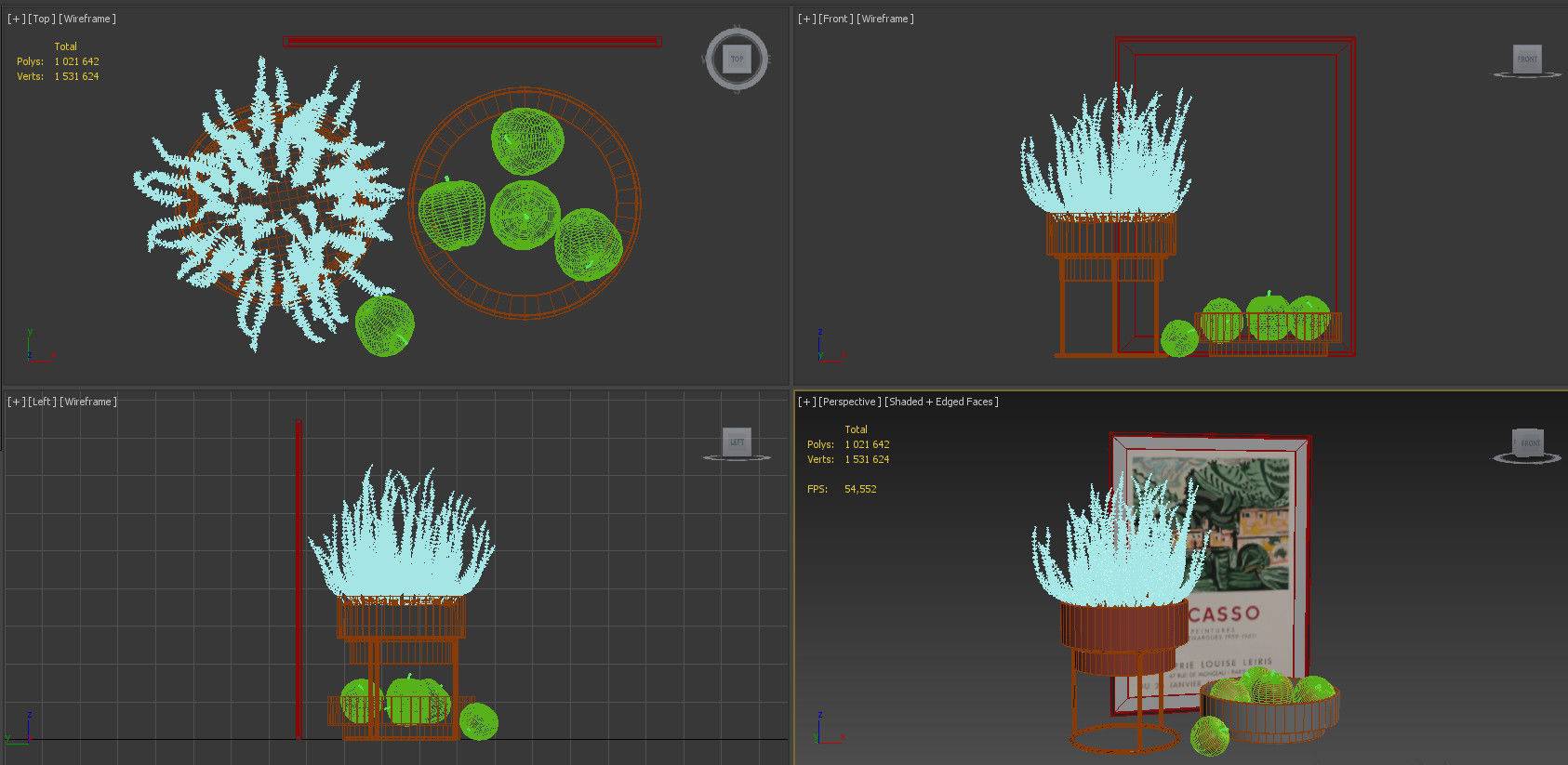1568x765 pixels.
Task: Click the Verts value 1 531 624 in Perspective viewport
Action: tap(867, 459)
